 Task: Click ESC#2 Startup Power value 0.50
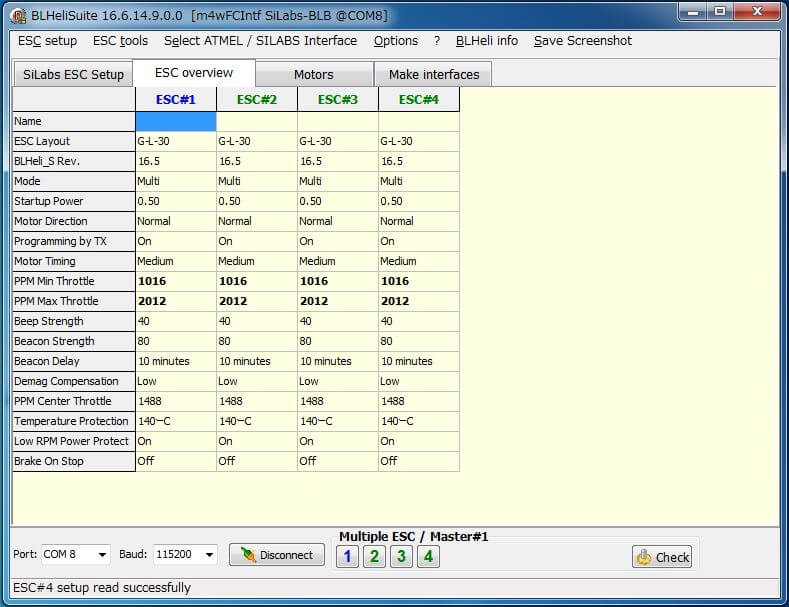click(257, 201)
